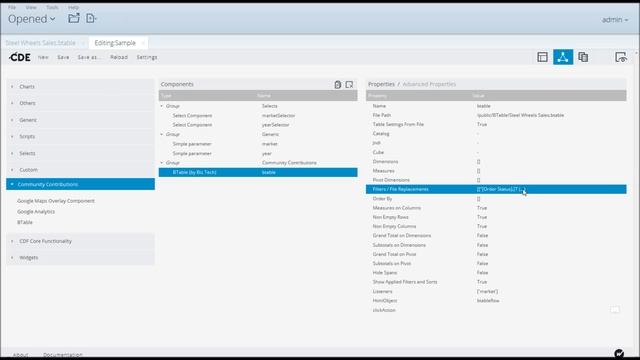Add Google Maps Overlay Component
Image resolution: width=640 pixels, height=360 pixels.
(x=56, y=201)
